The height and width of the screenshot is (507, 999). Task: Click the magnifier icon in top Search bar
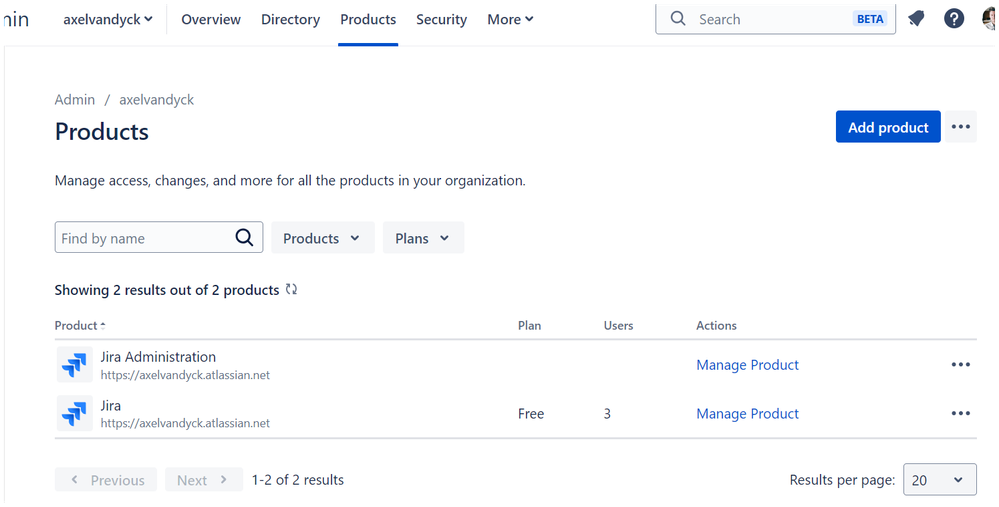(678, 18)
